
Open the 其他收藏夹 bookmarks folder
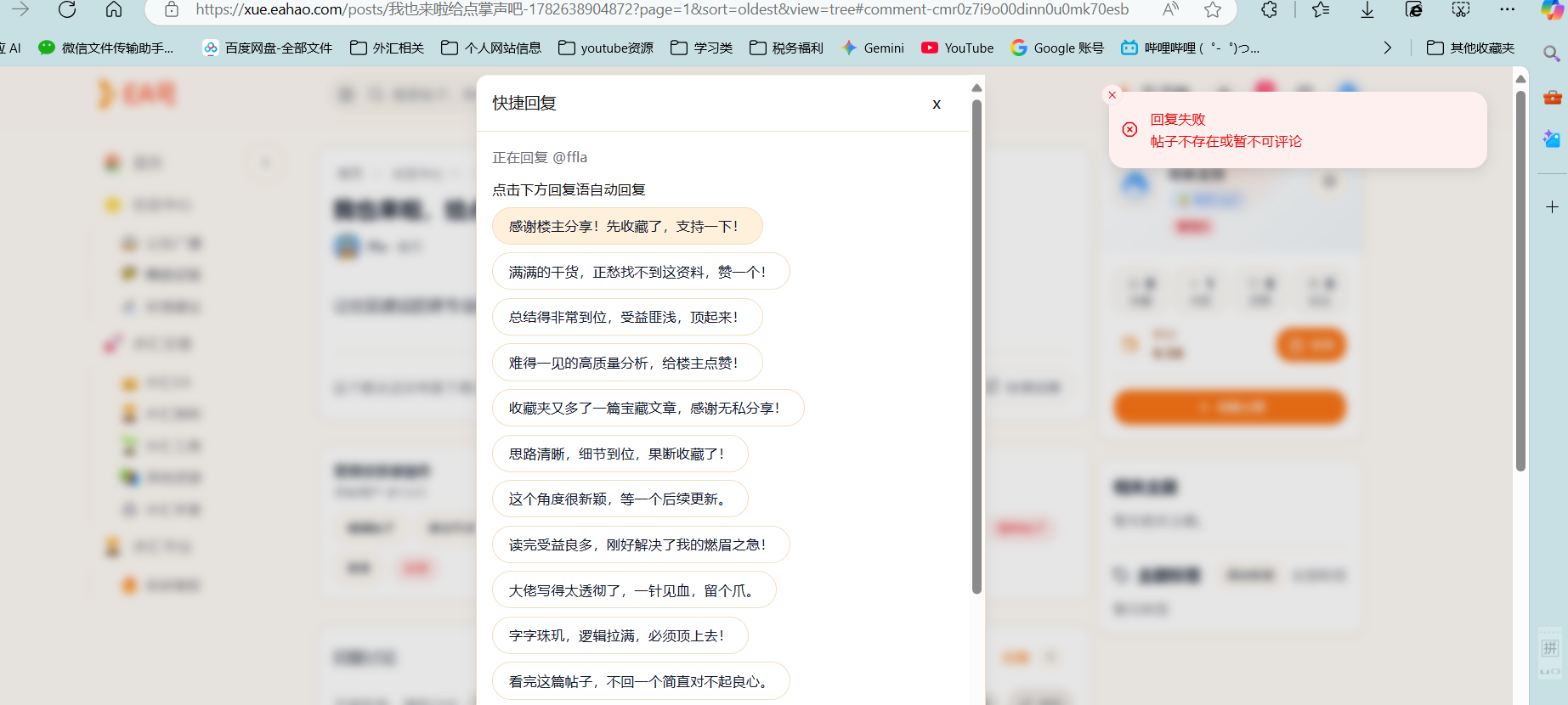[x=1470, y=48]
